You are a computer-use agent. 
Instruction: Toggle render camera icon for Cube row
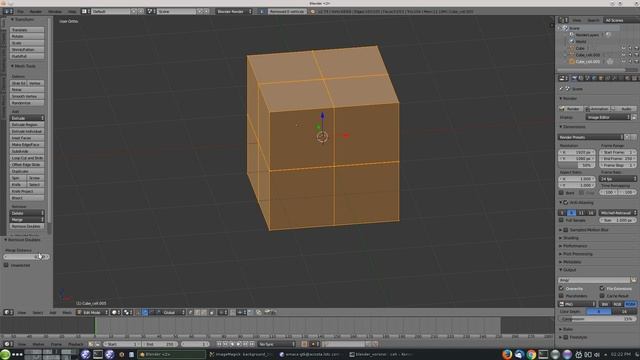pos(636,48)
